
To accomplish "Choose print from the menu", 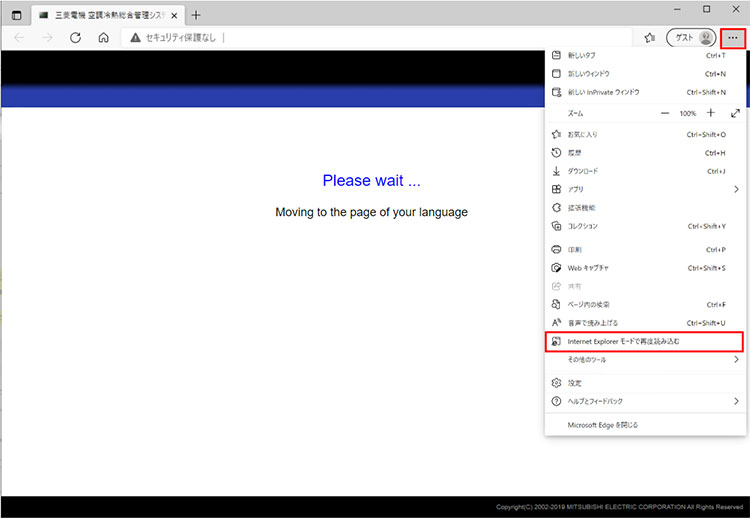I will 645,250.
